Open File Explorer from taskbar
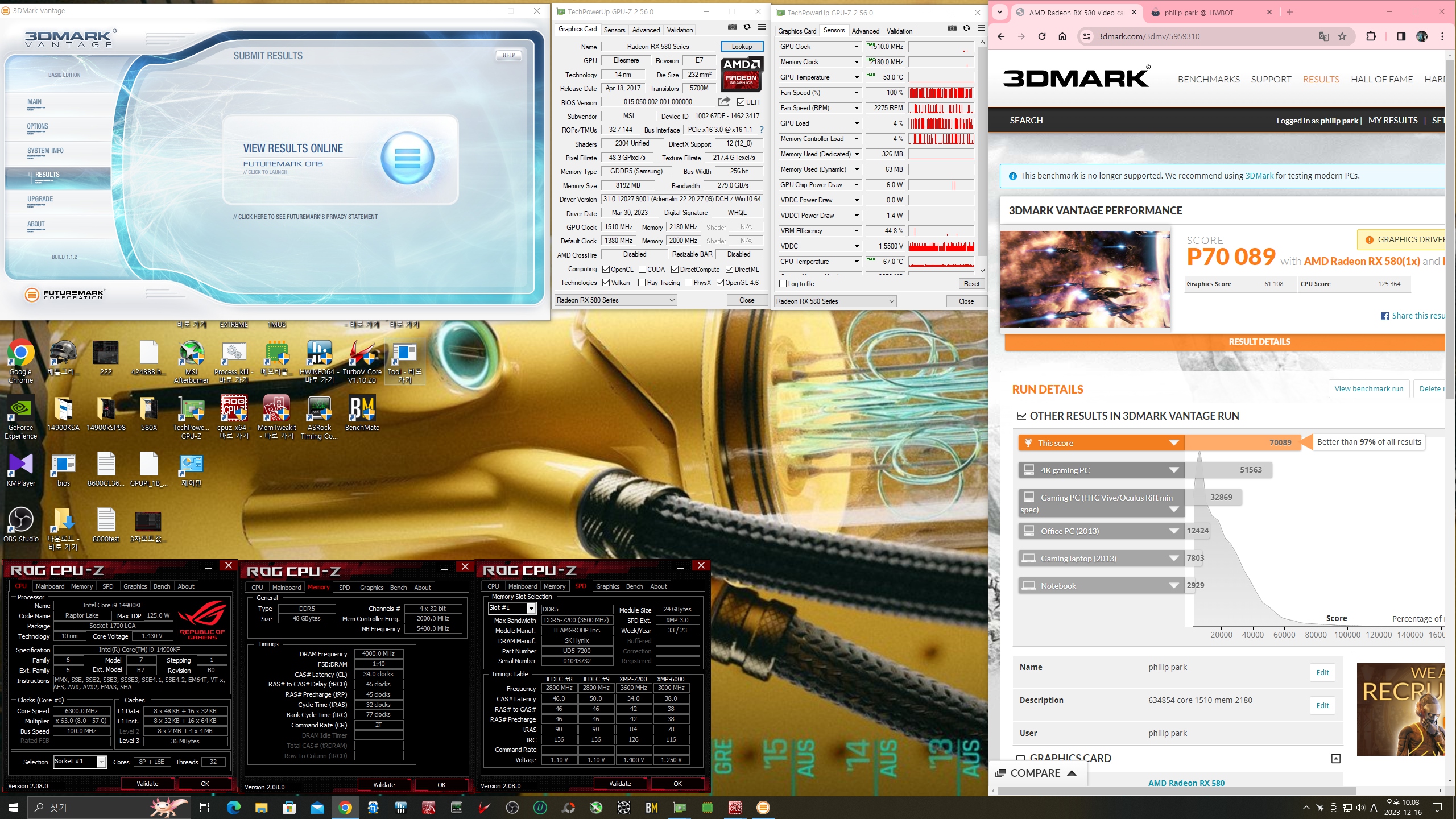 point(261,807)
